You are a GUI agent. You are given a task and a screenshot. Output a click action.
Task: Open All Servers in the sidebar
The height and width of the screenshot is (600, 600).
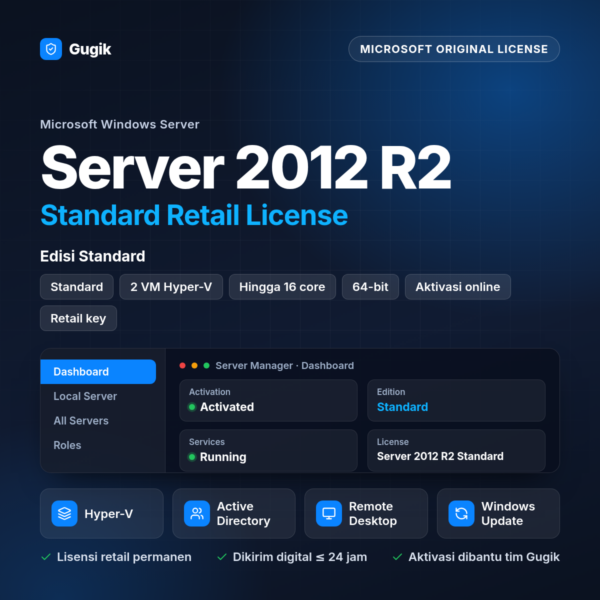(x=81, y=421)
